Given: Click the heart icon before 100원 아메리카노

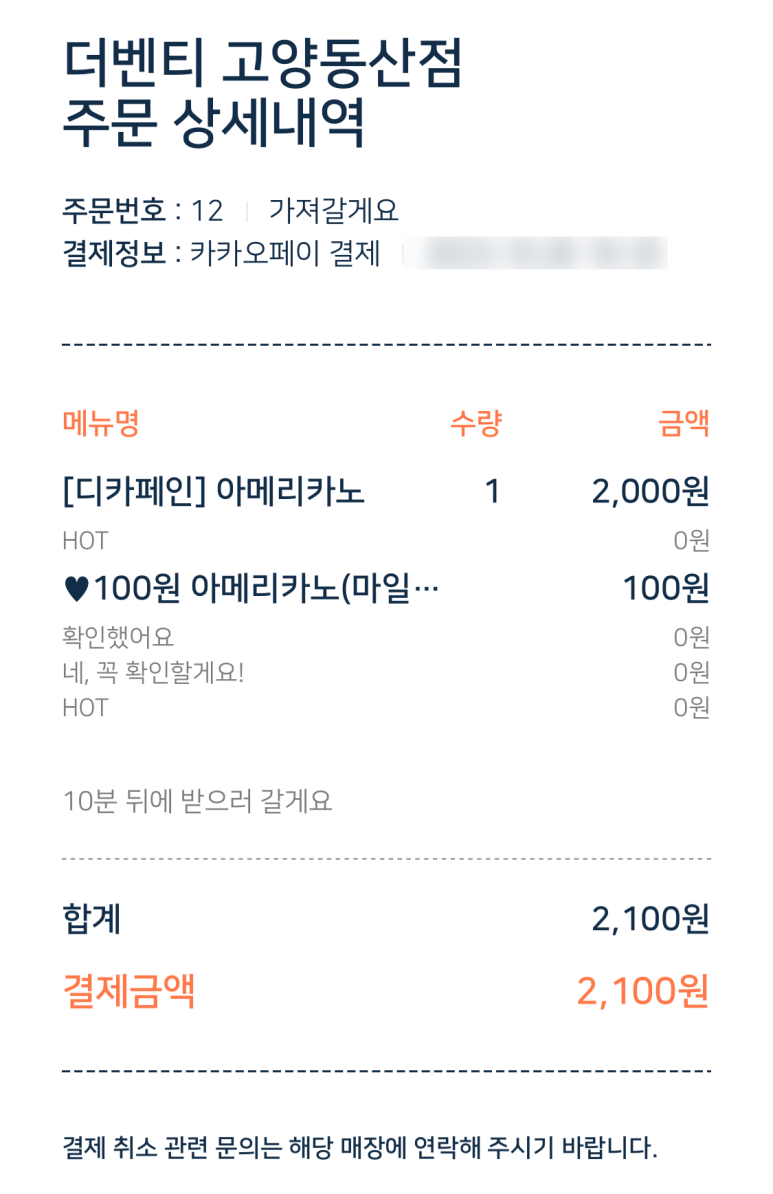Looking at the screenshot, I should click(x=75, y=589).
